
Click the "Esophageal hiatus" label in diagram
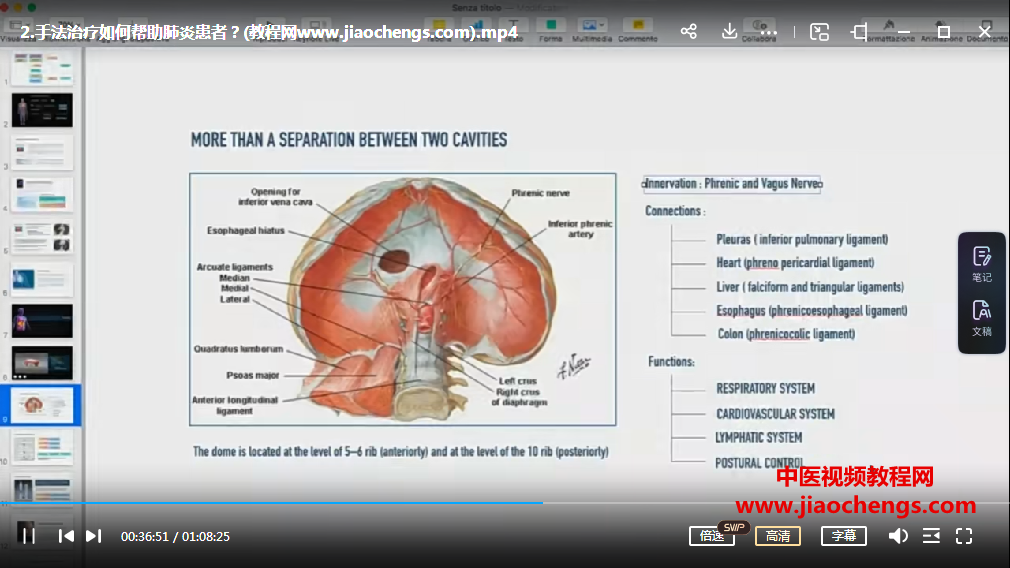(x=245, y=231)
